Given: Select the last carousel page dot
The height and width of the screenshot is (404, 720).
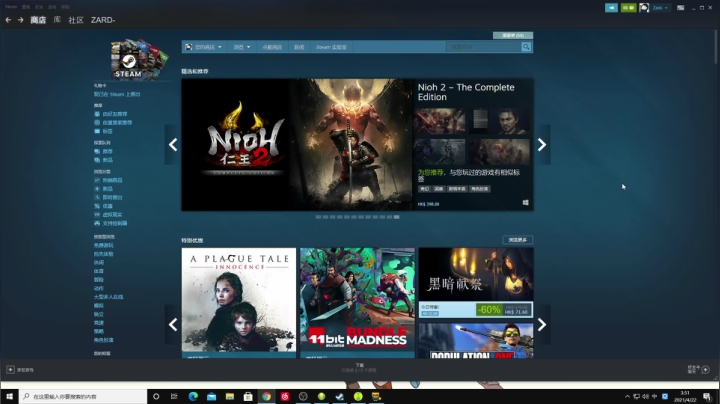Looking at the screenshot, I should pyautogui.click(x=396, y=217).
